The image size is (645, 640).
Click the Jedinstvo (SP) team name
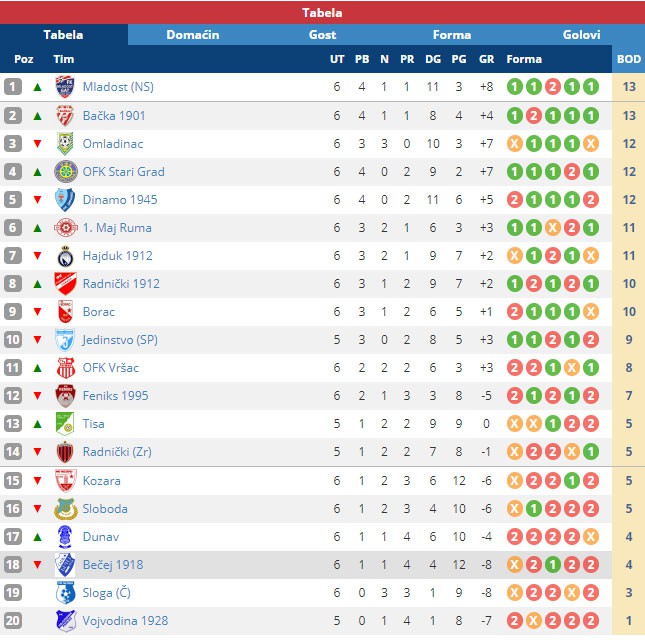point(120,340)
